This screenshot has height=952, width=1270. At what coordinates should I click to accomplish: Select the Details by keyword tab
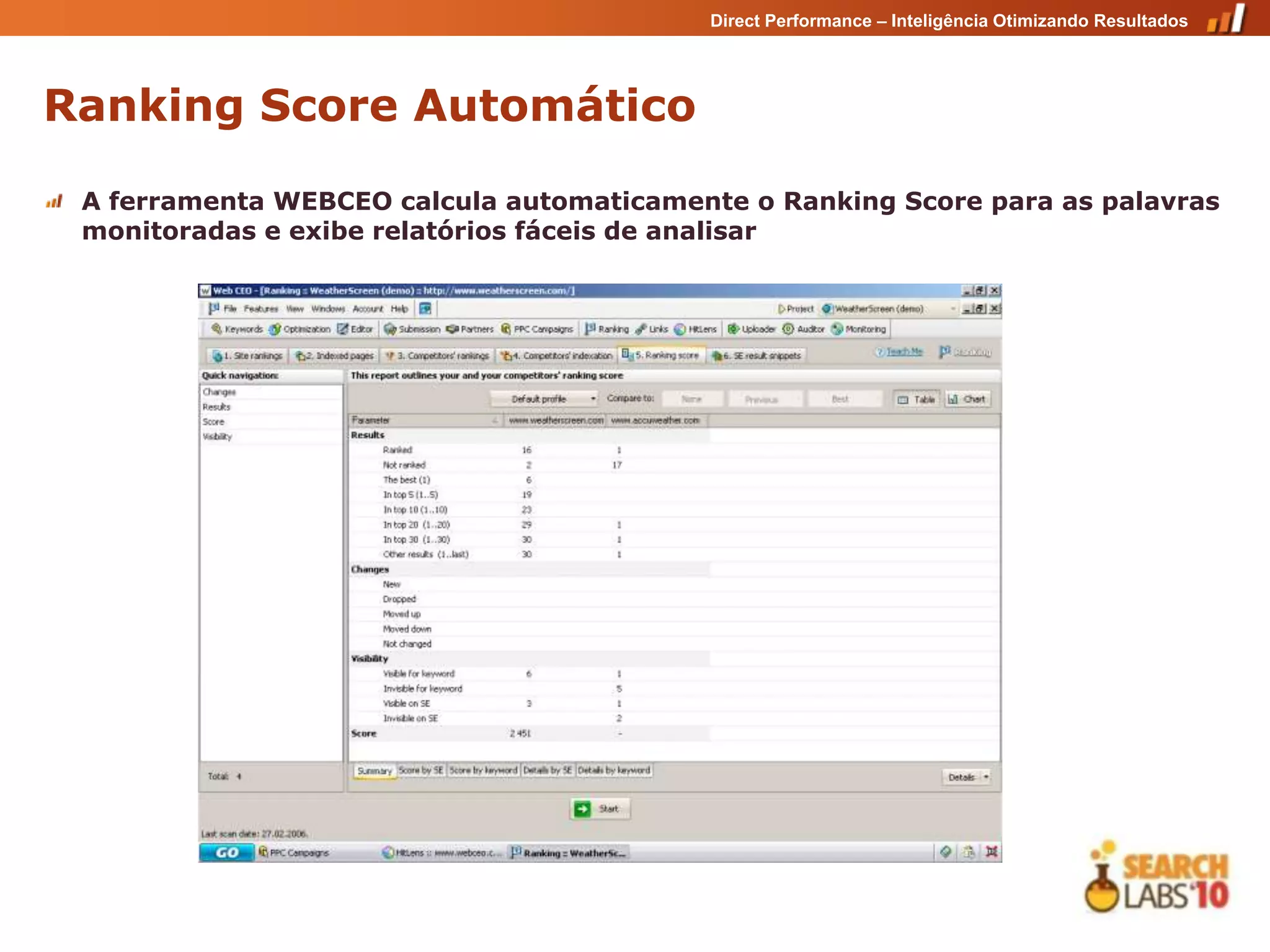tap(614, 770)
